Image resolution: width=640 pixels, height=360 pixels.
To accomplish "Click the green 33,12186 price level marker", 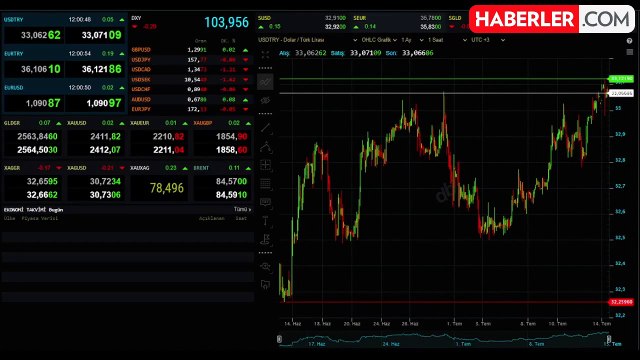I will (x=621, y=78).
